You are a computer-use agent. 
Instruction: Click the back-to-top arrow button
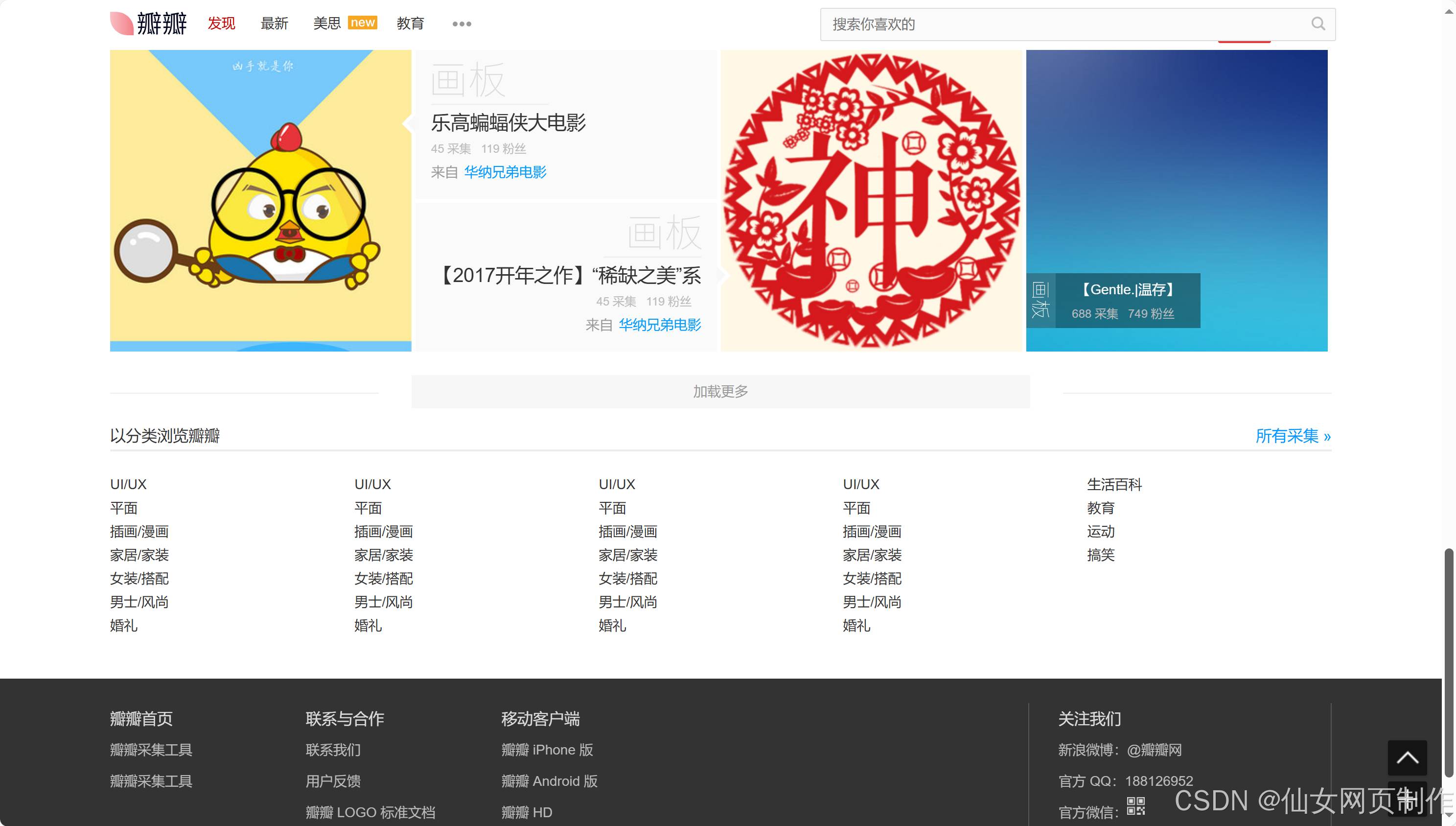tap(1407, 757)
